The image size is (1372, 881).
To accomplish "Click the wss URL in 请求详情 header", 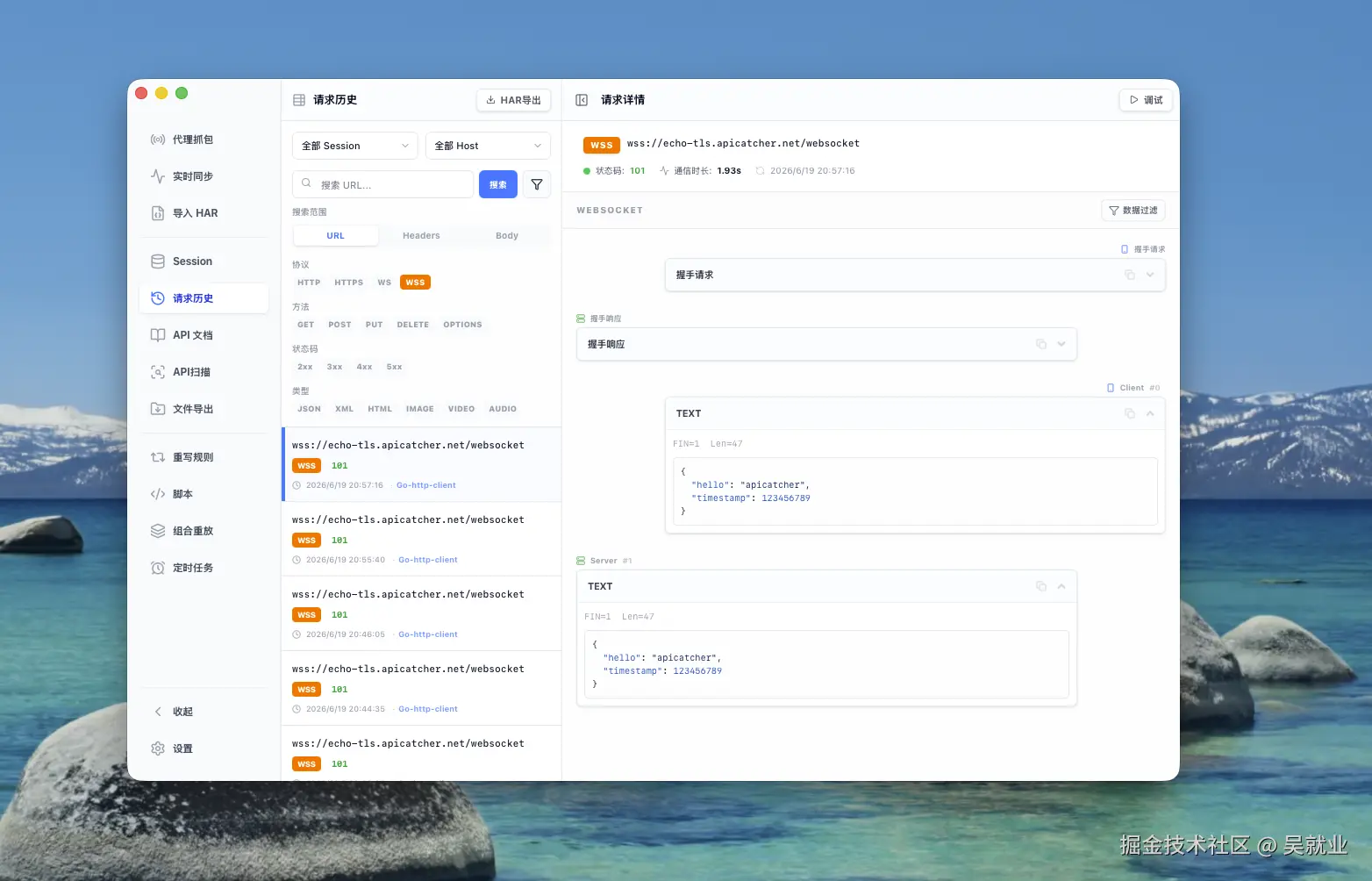I will click(743, 144).
